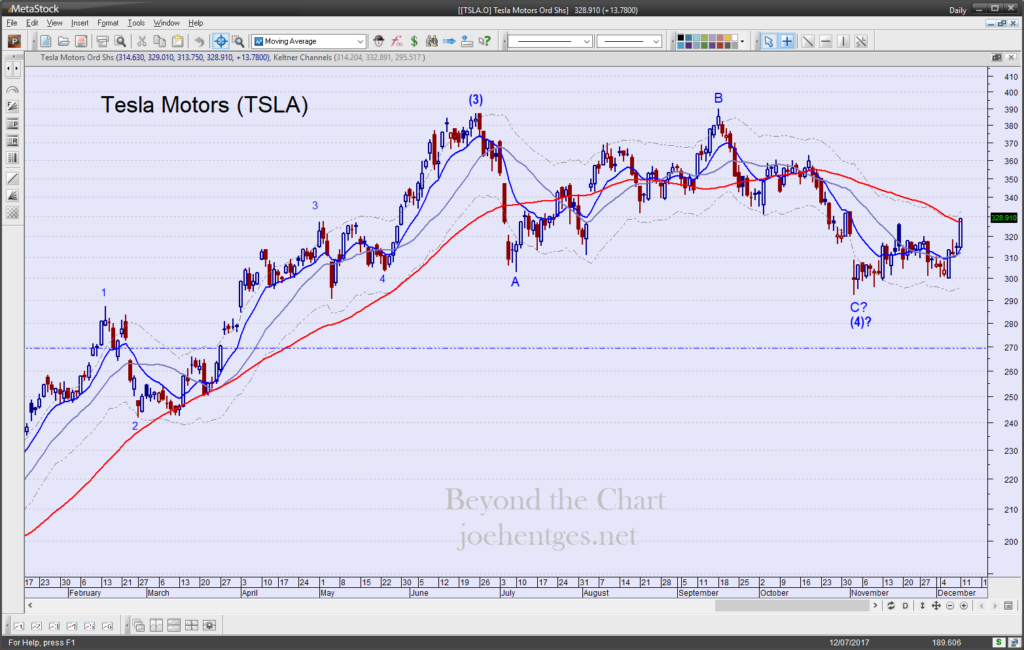Click the left sidebar arc drawing icon
This screenshot has width=1024, height=650.
pos(12,90)
